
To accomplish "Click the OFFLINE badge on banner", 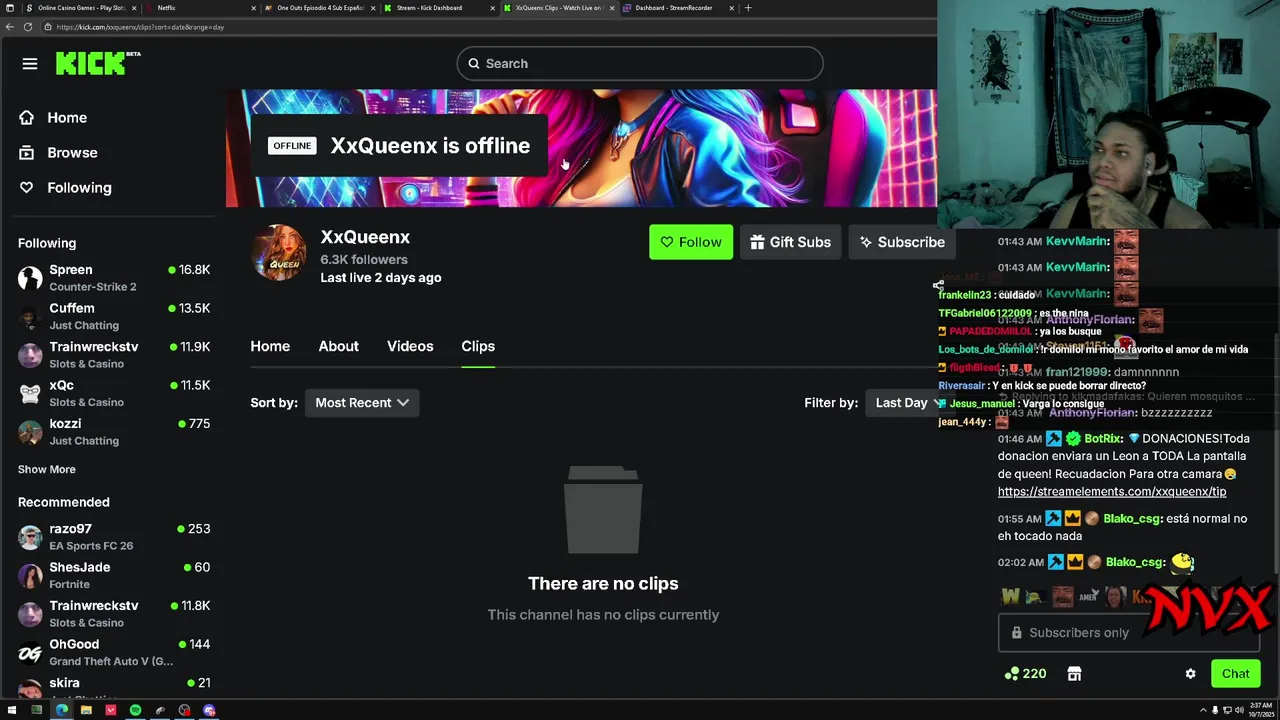I will click(x=292, y=146).
